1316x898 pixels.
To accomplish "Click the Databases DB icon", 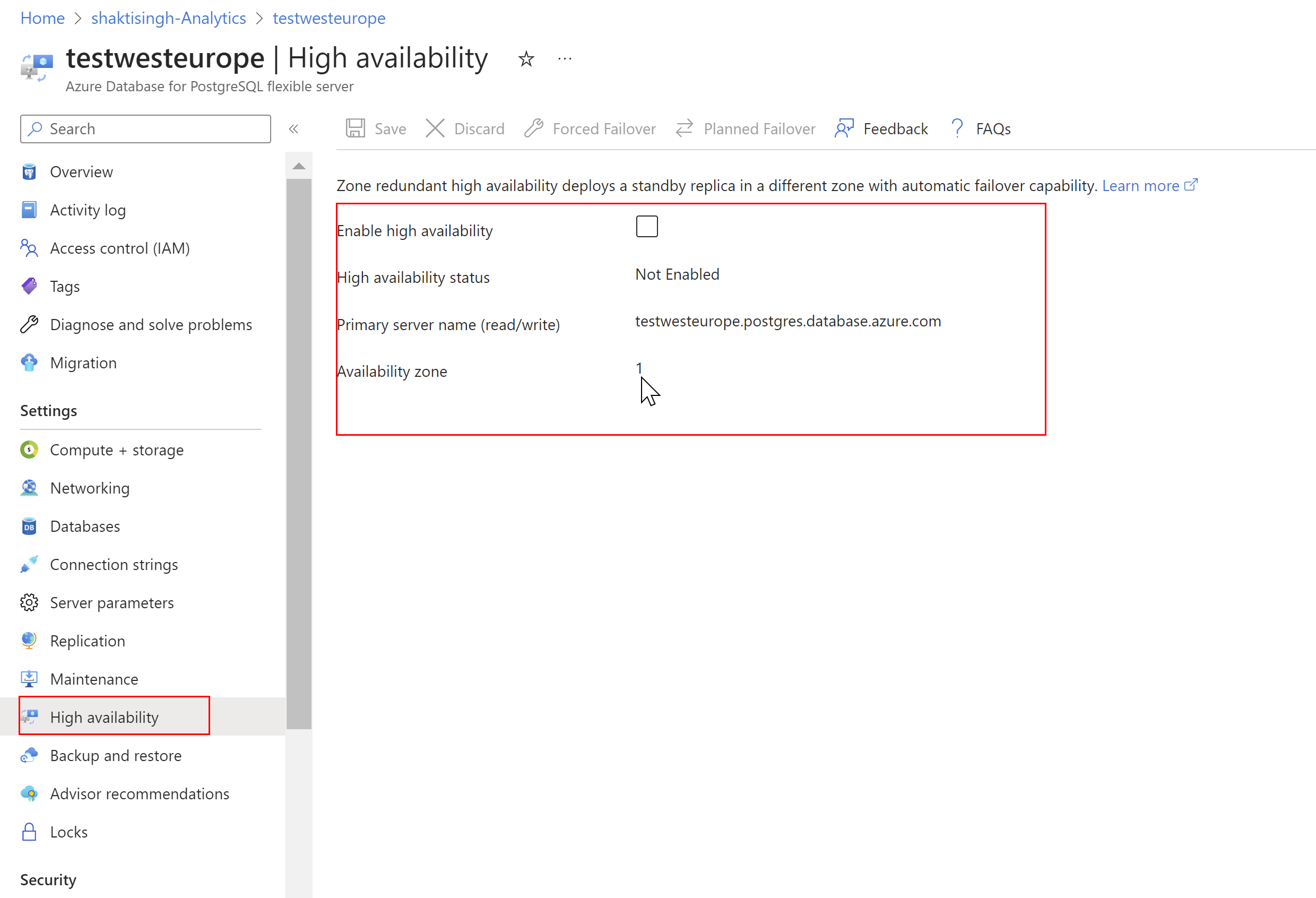I will 29,526.
